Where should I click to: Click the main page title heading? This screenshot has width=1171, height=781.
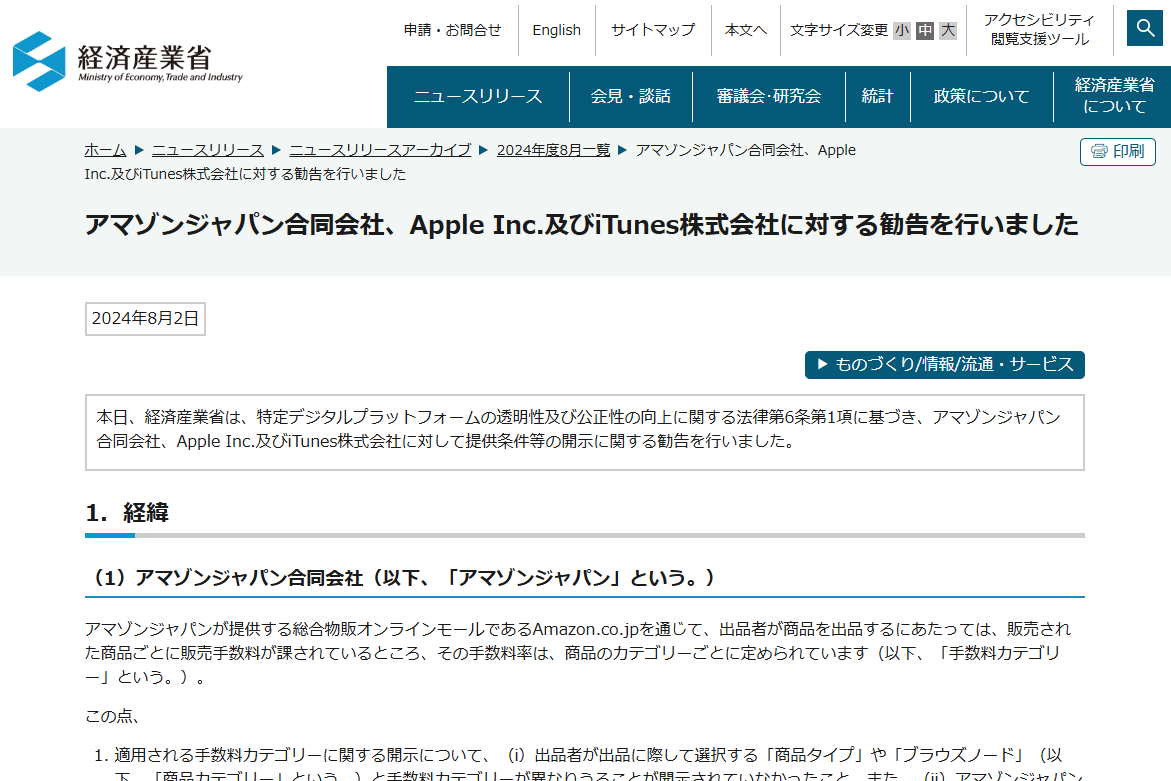point(581,225)
